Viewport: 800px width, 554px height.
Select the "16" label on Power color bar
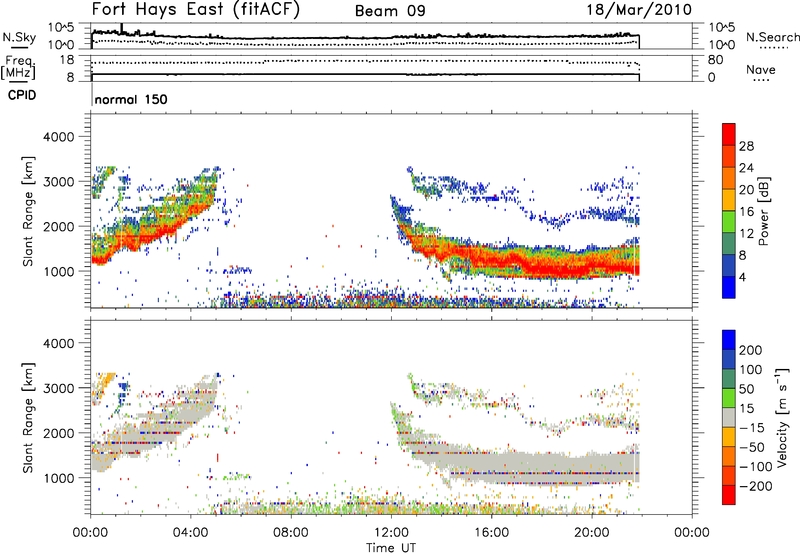coord(746,212)
